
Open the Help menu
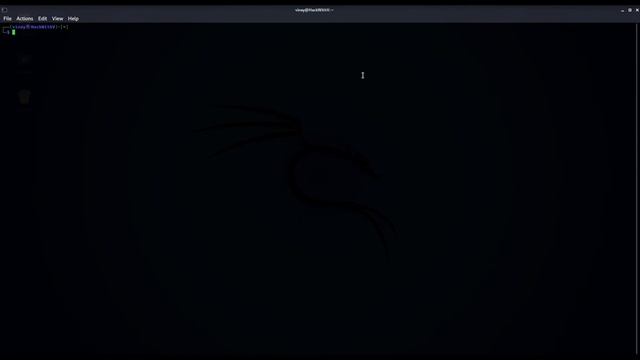pyautogui.click(x=73, y=19)
